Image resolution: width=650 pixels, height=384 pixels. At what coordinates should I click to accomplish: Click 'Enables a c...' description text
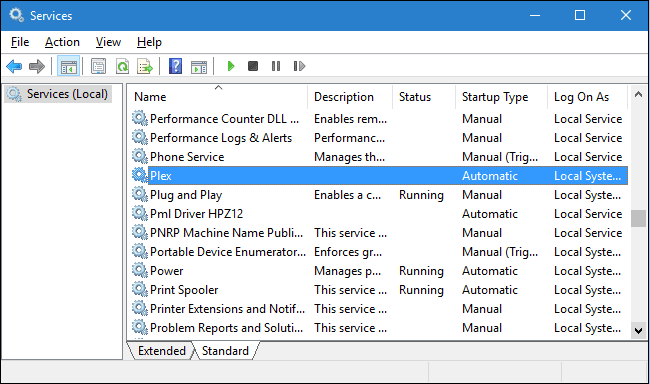(347, 195)
